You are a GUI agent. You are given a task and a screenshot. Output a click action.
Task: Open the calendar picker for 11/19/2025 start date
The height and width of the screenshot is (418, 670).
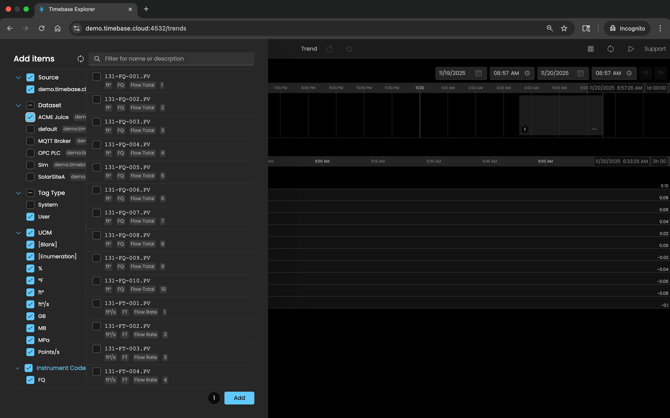click(478, 73)
